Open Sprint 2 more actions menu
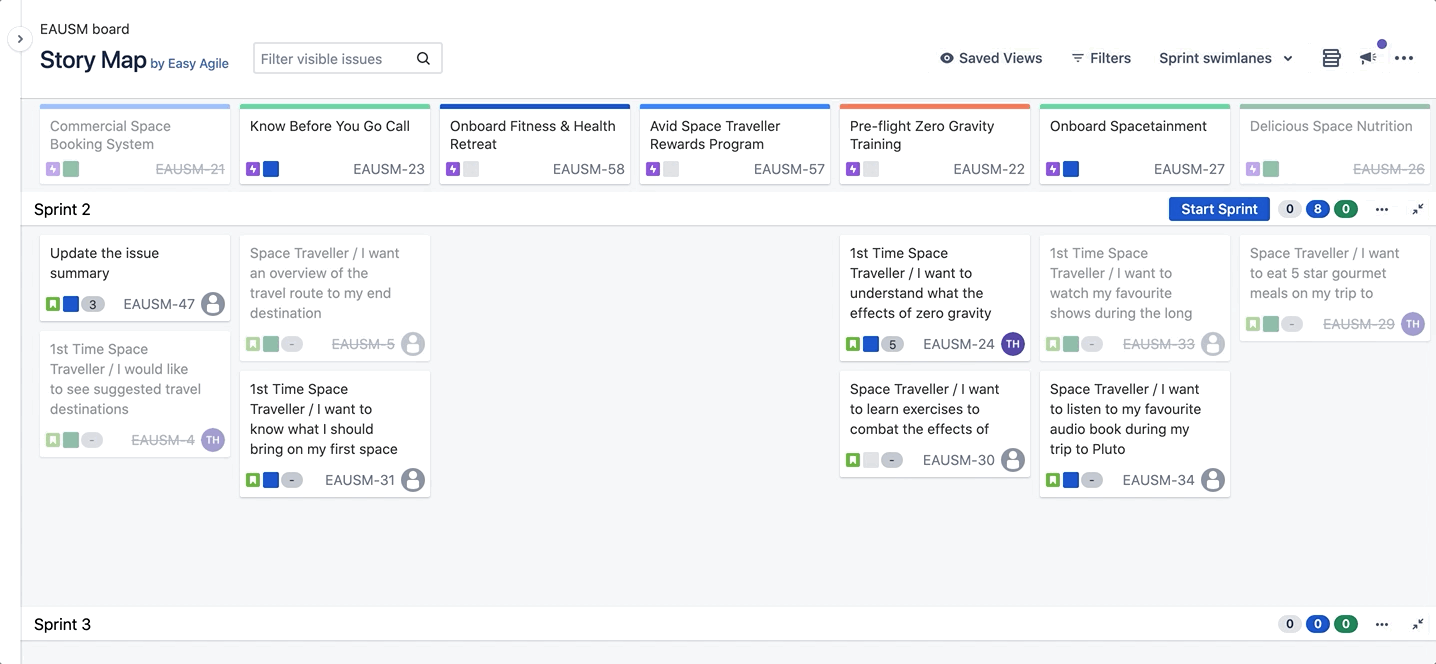Image resolution: width=1436 pixels, height=664 pixels. [1382, 209]
